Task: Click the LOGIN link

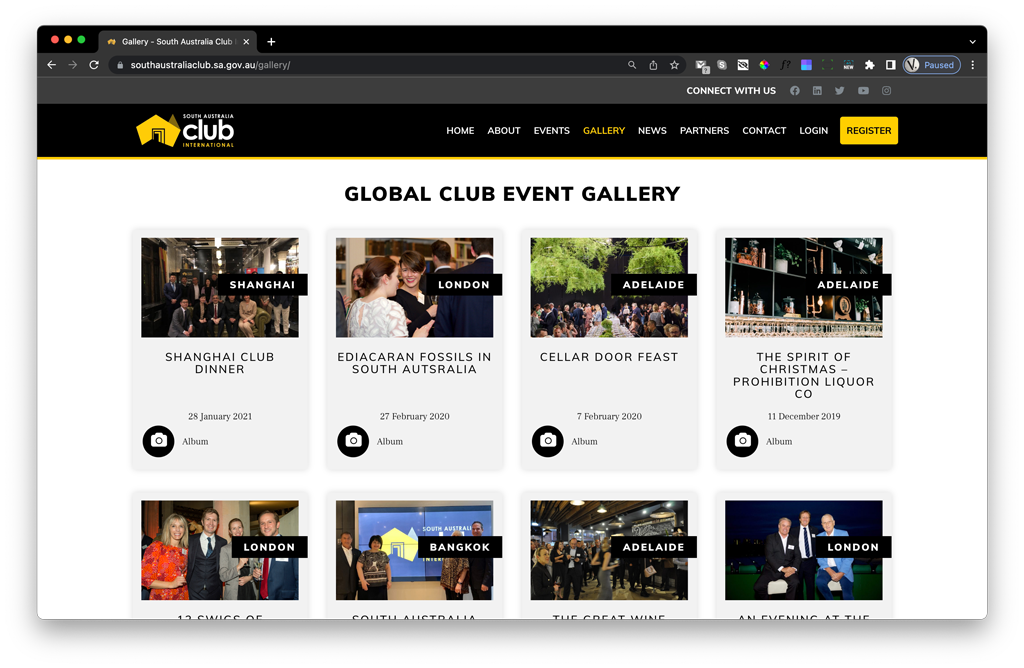Action: tap(814, 131)
